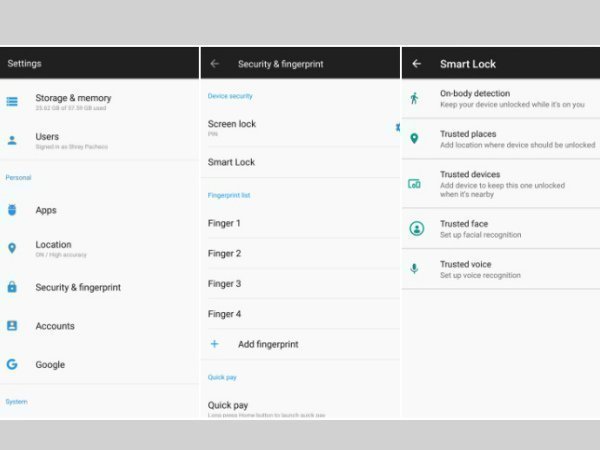The image size is (600, 450).
Task: Go back from Smart Lock screen
Action: tap(417, 64)
